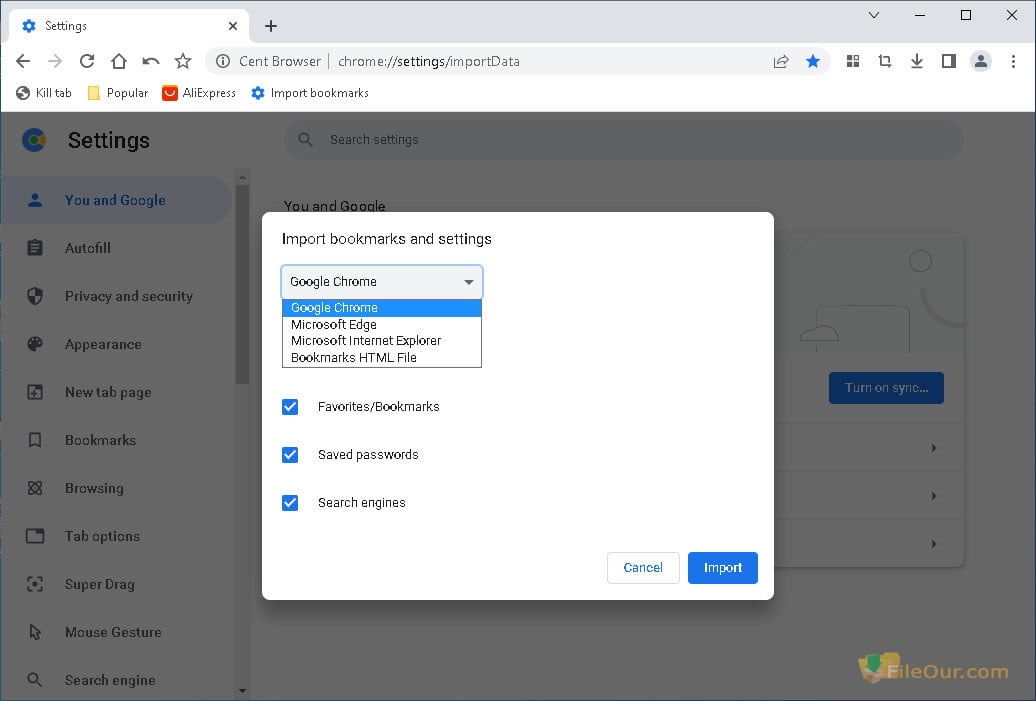
Task: Open Privacy and security section
Action: (116, 296)
